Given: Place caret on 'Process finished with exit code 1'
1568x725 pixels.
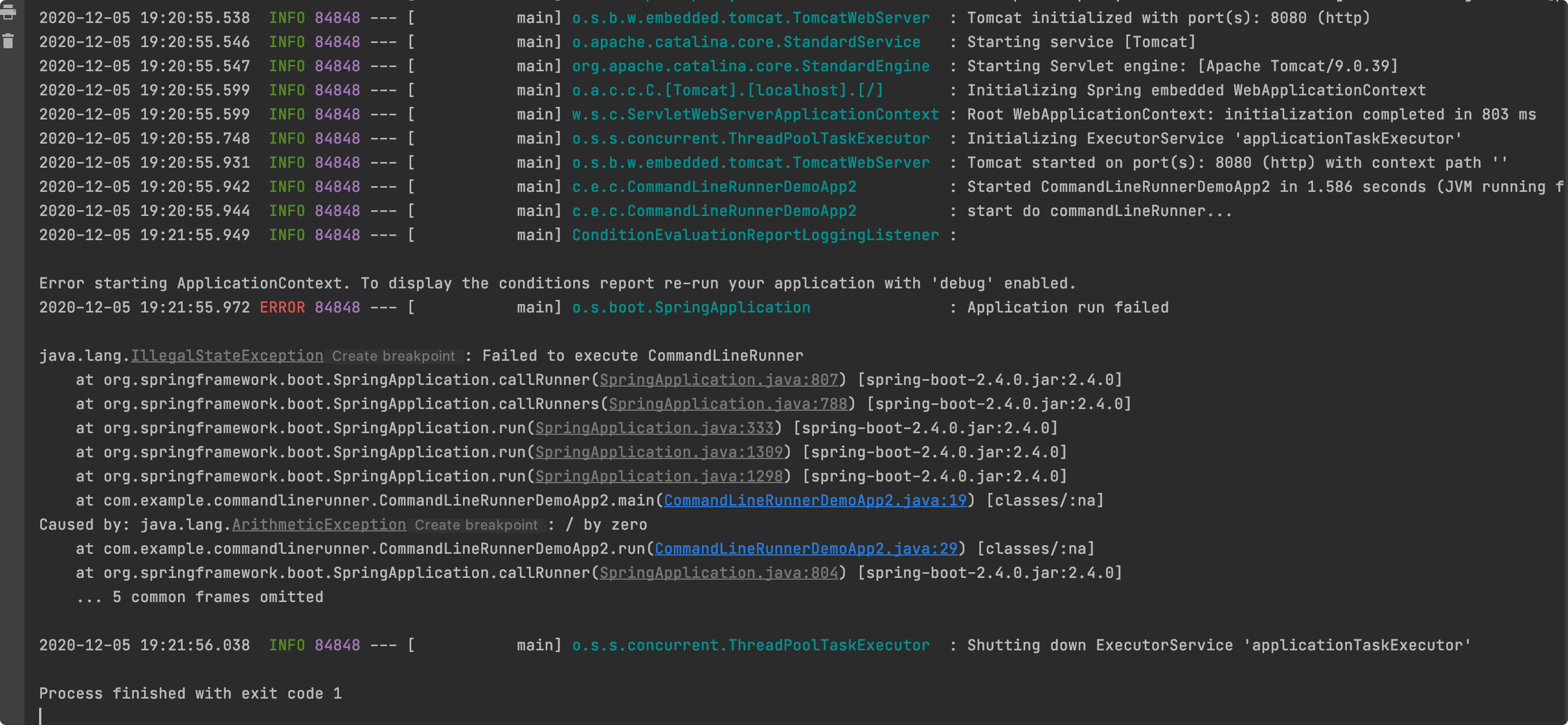Looking at the screenshot, I should [190, 693].
